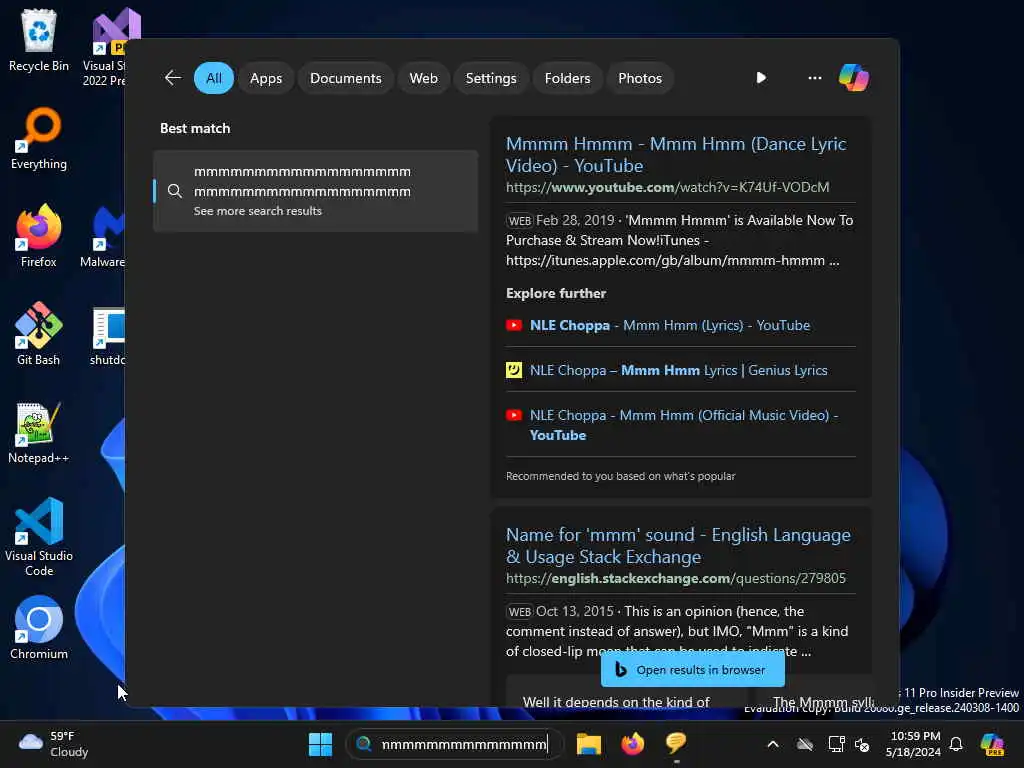Click the YouTube icon beside Lyrics result
This screenshot has height=768, width=1024.
point(514,325)
